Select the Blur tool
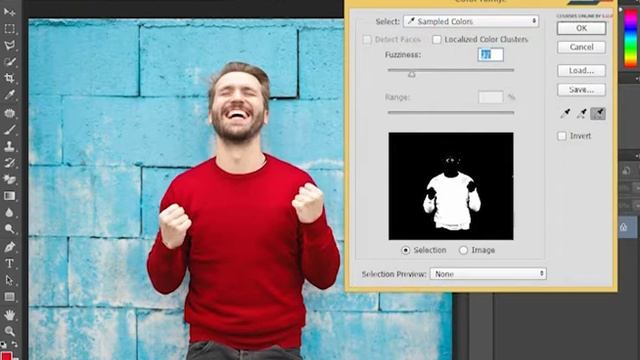Image resolution: width=640 pixels, height=360 pixels. click(9, 212)
